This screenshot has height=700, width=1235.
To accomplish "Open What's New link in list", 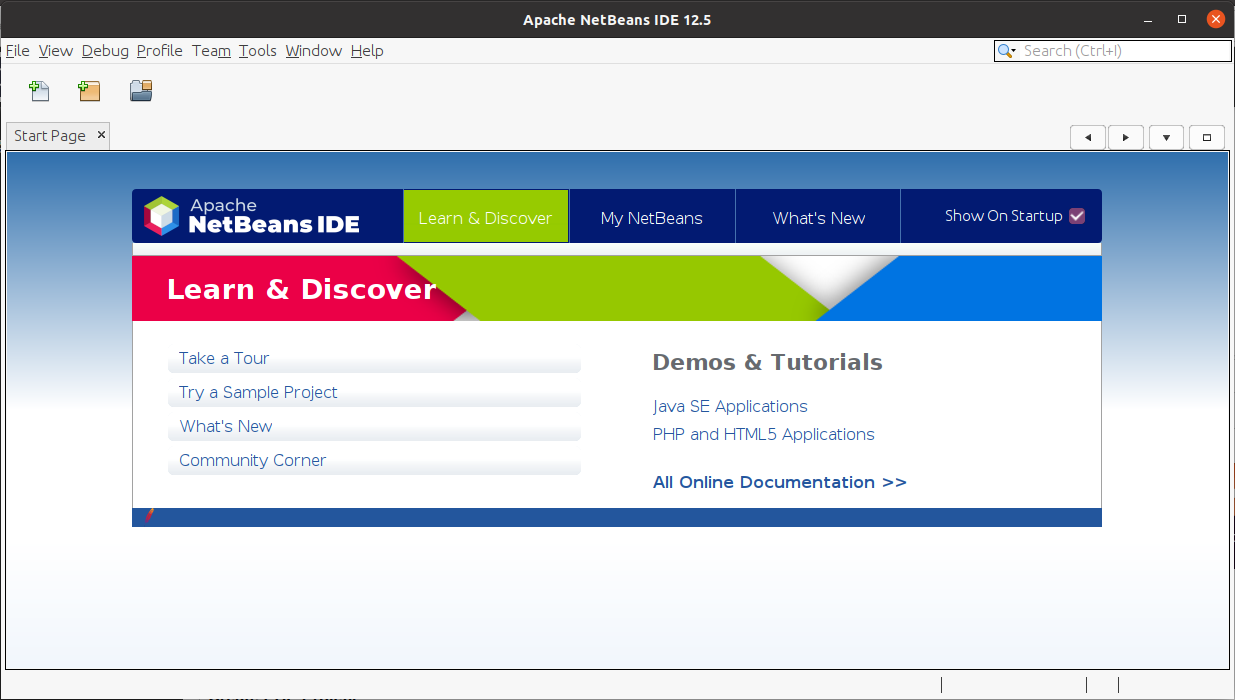I will point(226,426).
